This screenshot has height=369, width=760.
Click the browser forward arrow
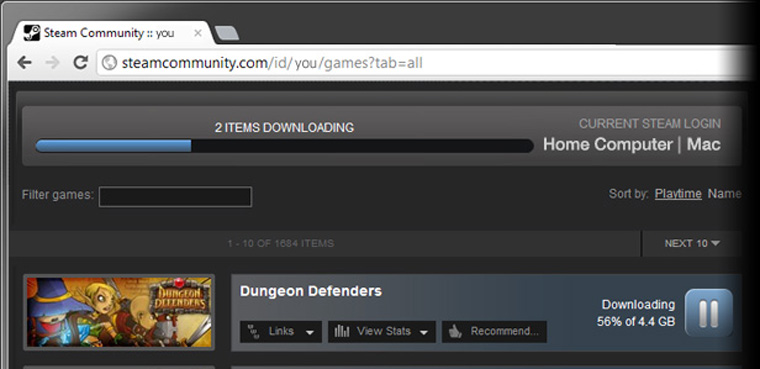click(x=52, y=63)
